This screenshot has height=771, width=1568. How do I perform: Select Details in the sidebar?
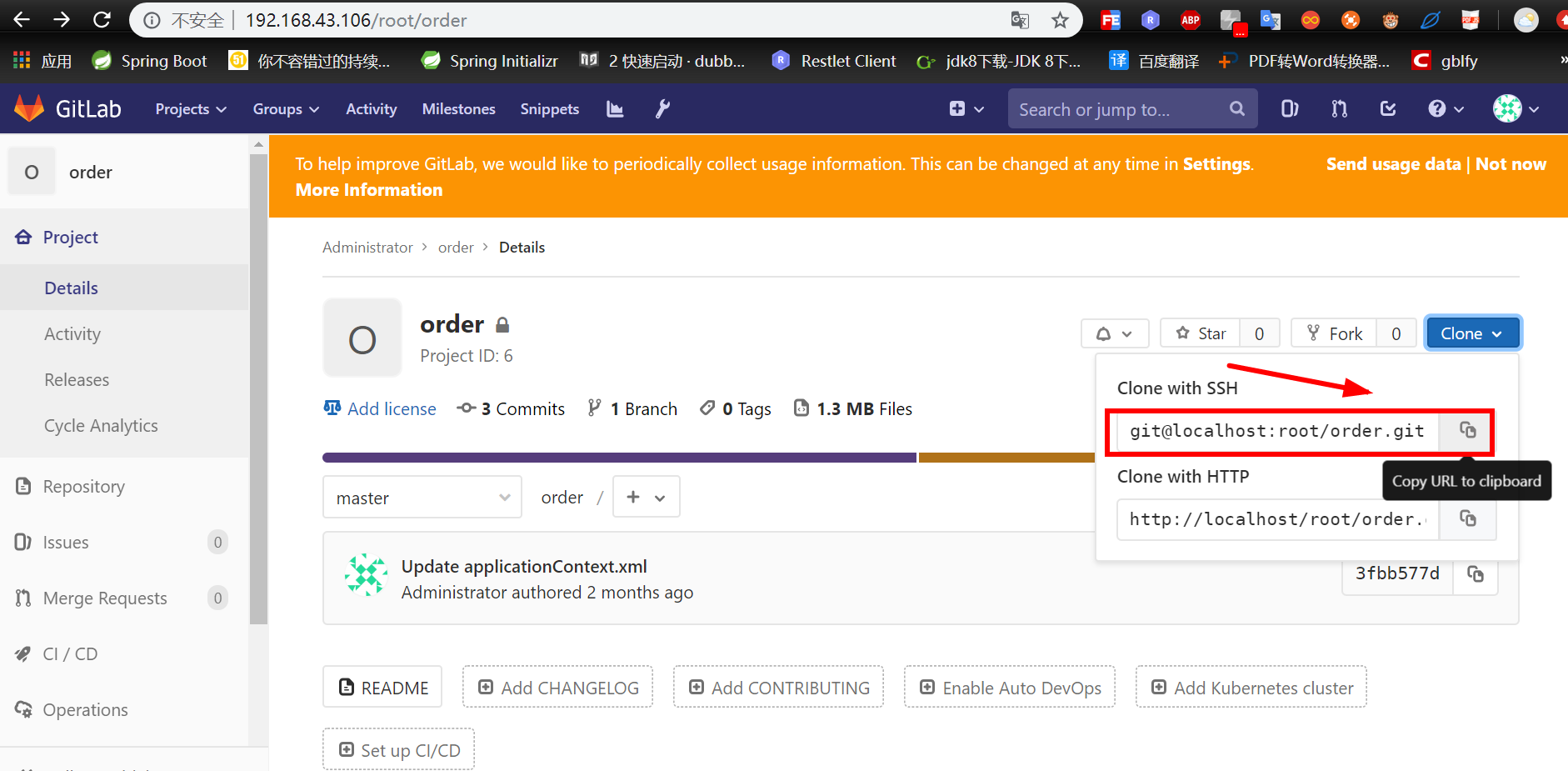pyautogui.click(x=125, y=288)
